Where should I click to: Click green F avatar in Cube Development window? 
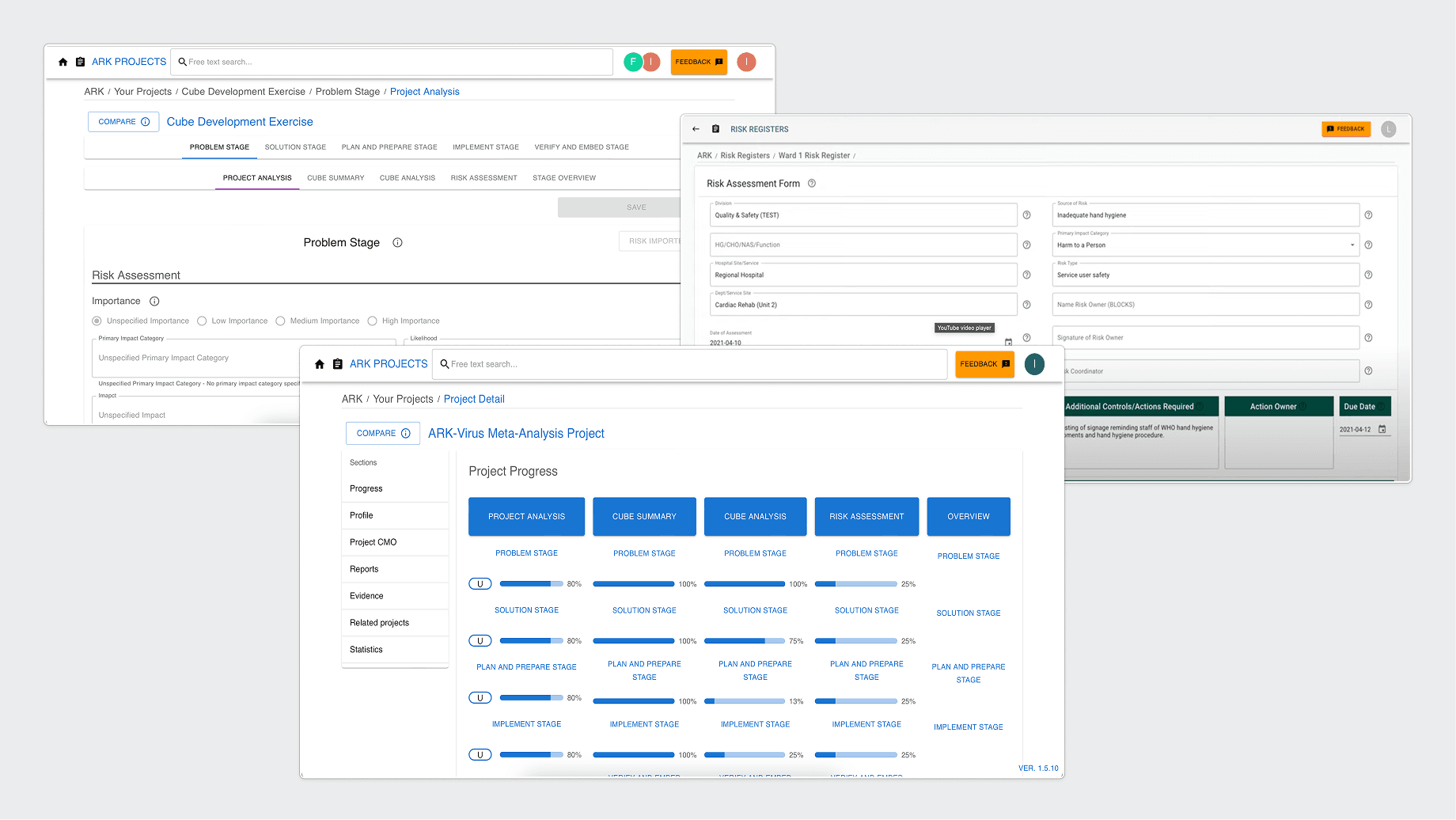[x=633, y=62]
